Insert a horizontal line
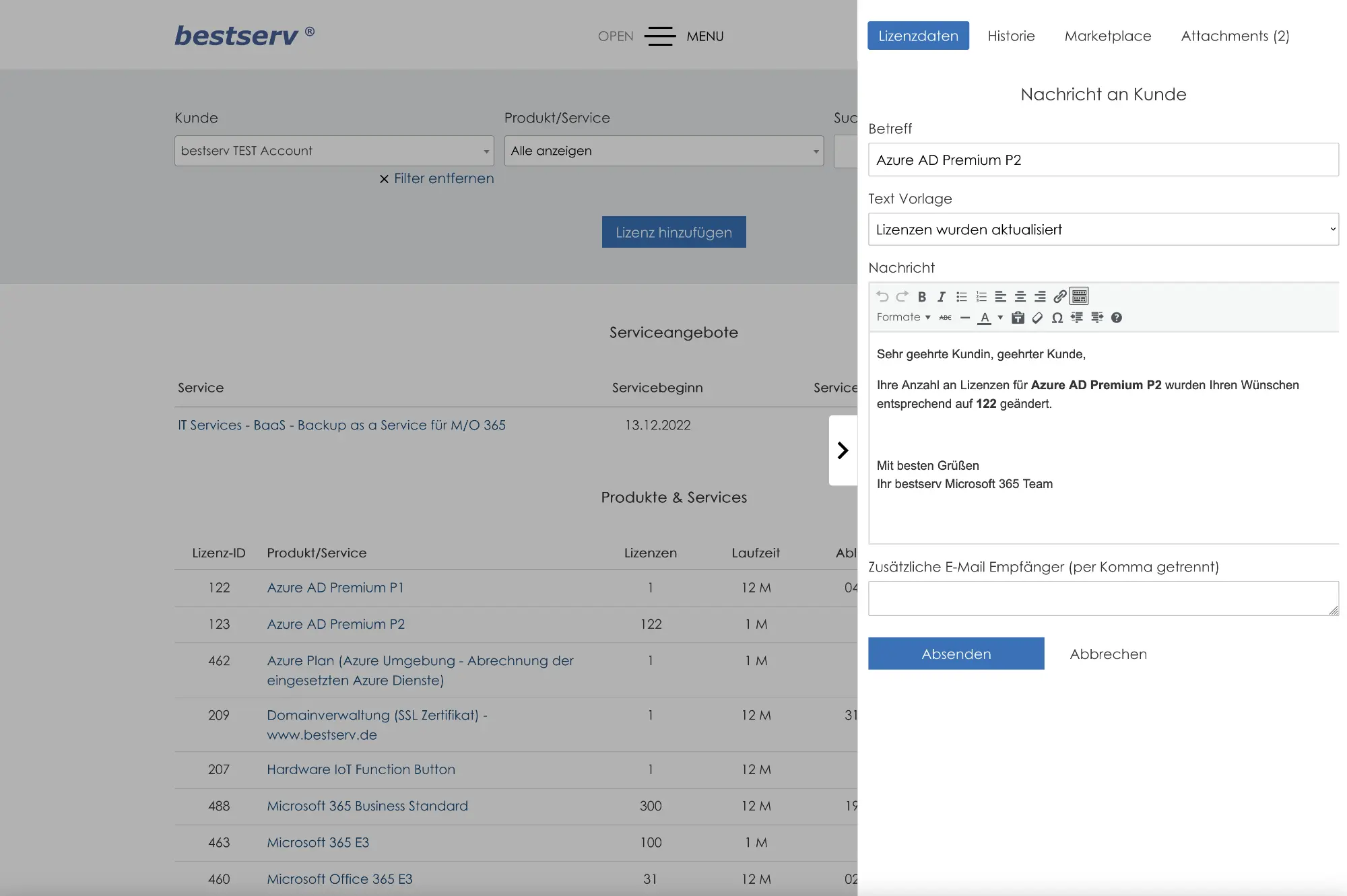This screenshot has width=1347, height=896. click(965, 318)
